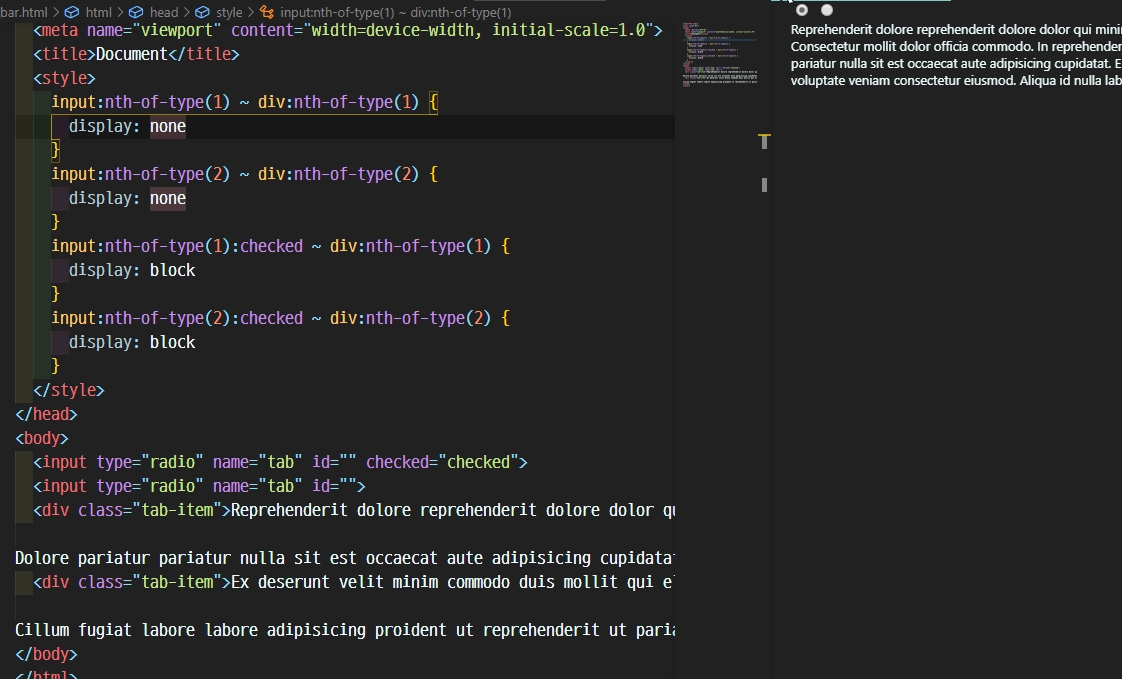
Task: Click the cube icon before style breadcrumb
Action: pyautogui.click(x=203, y=12)
